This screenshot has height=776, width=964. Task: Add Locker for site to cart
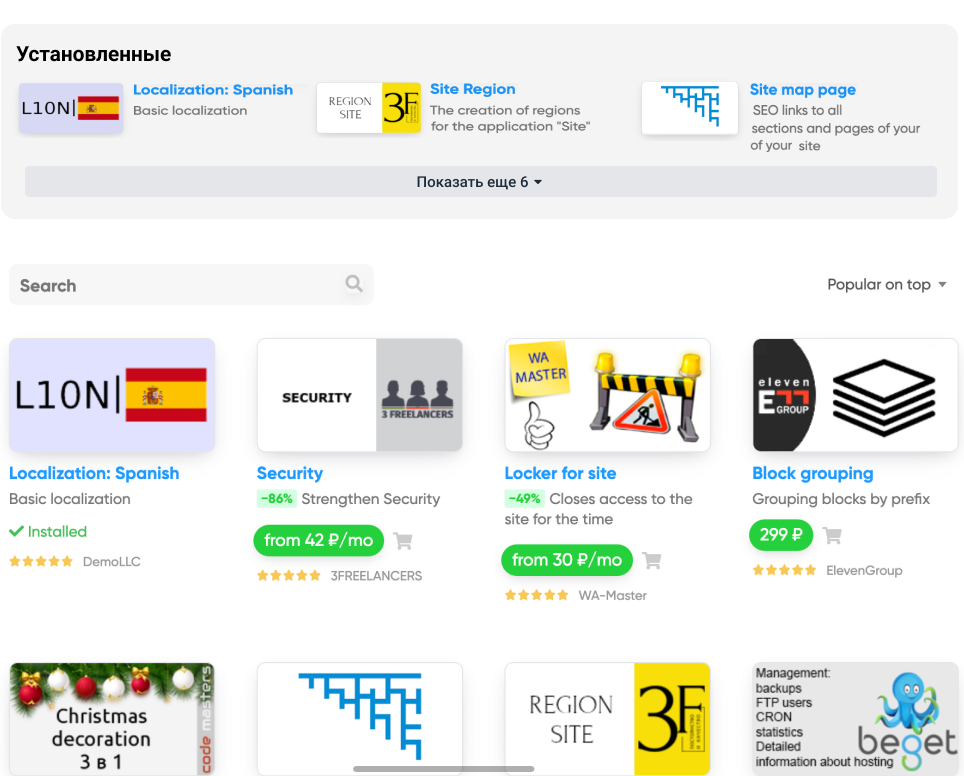click(652, 560)
